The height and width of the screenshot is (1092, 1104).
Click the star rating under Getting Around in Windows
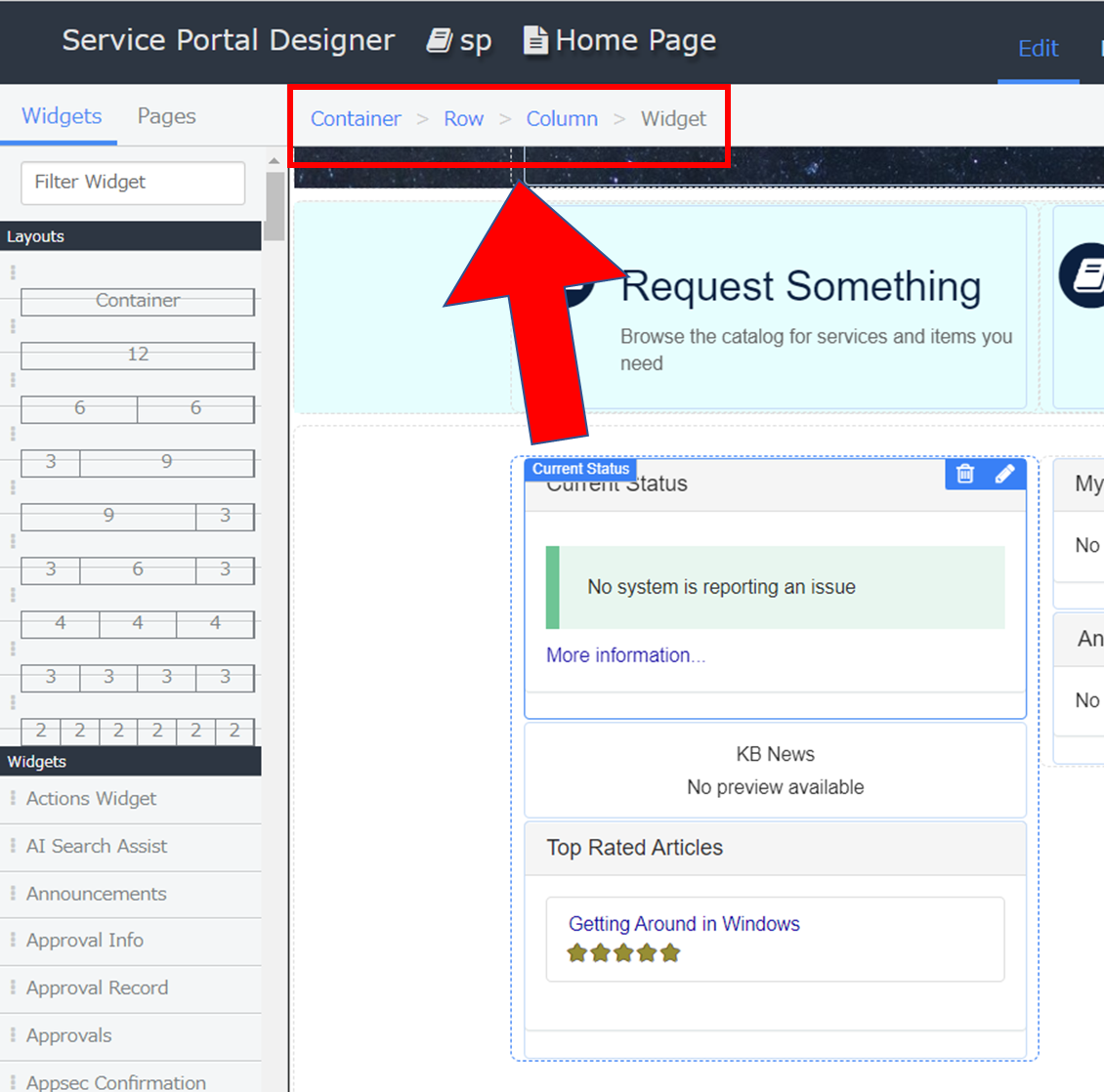622,952
